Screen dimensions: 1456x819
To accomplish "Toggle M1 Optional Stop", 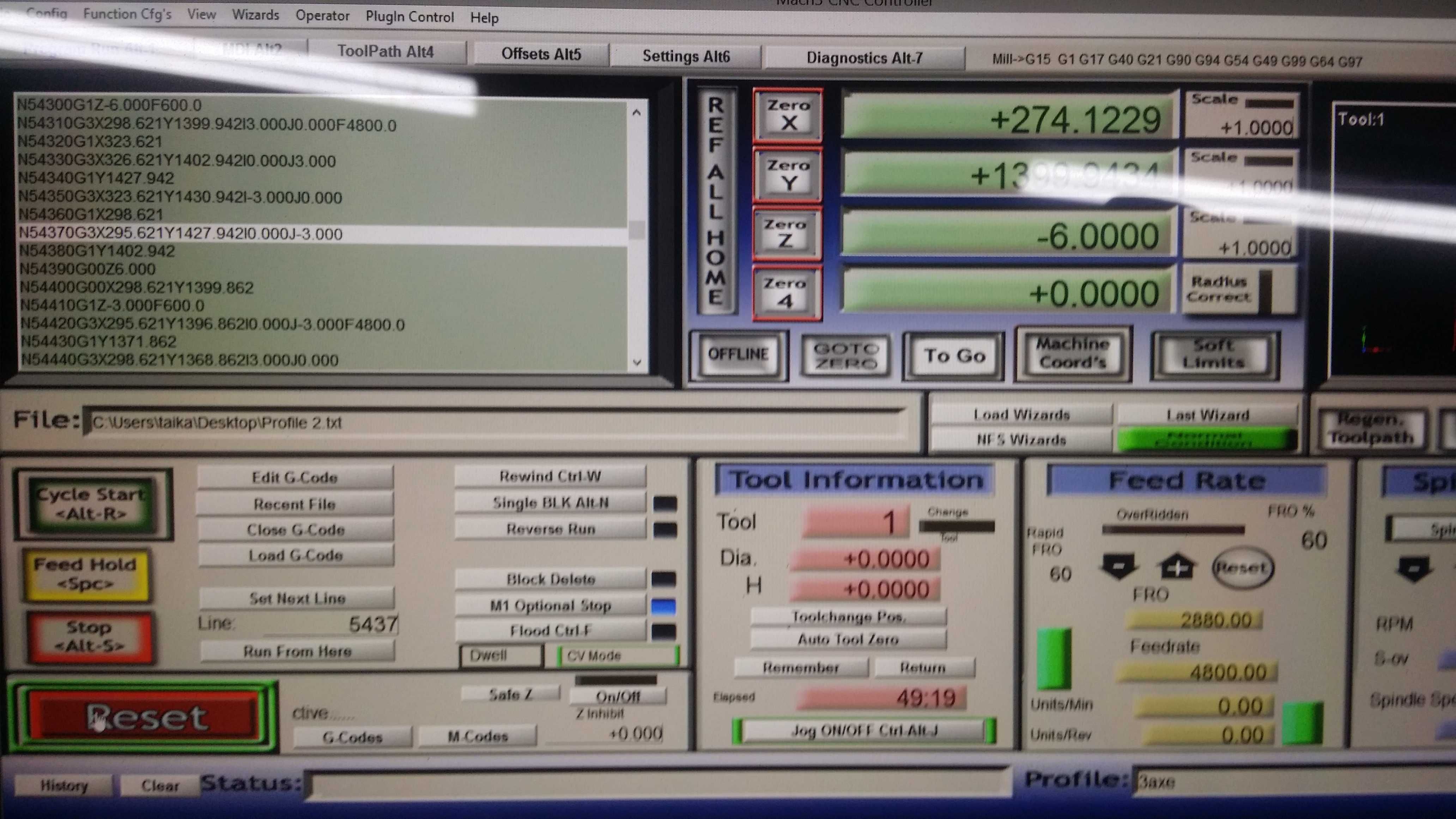I will [550, 605].
